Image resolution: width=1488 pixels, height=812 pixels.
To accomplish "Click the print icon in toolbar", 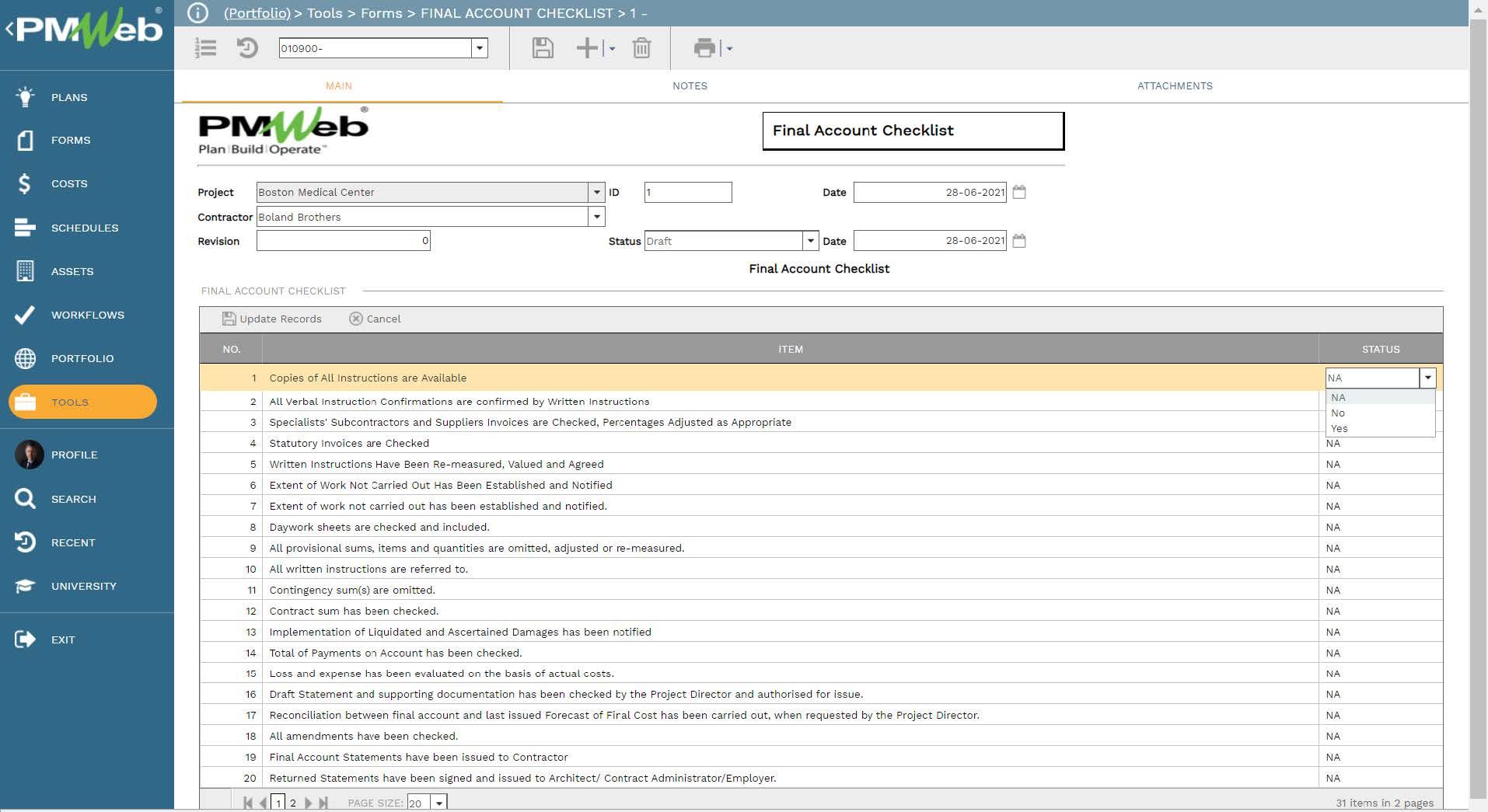I will (704, 48).
